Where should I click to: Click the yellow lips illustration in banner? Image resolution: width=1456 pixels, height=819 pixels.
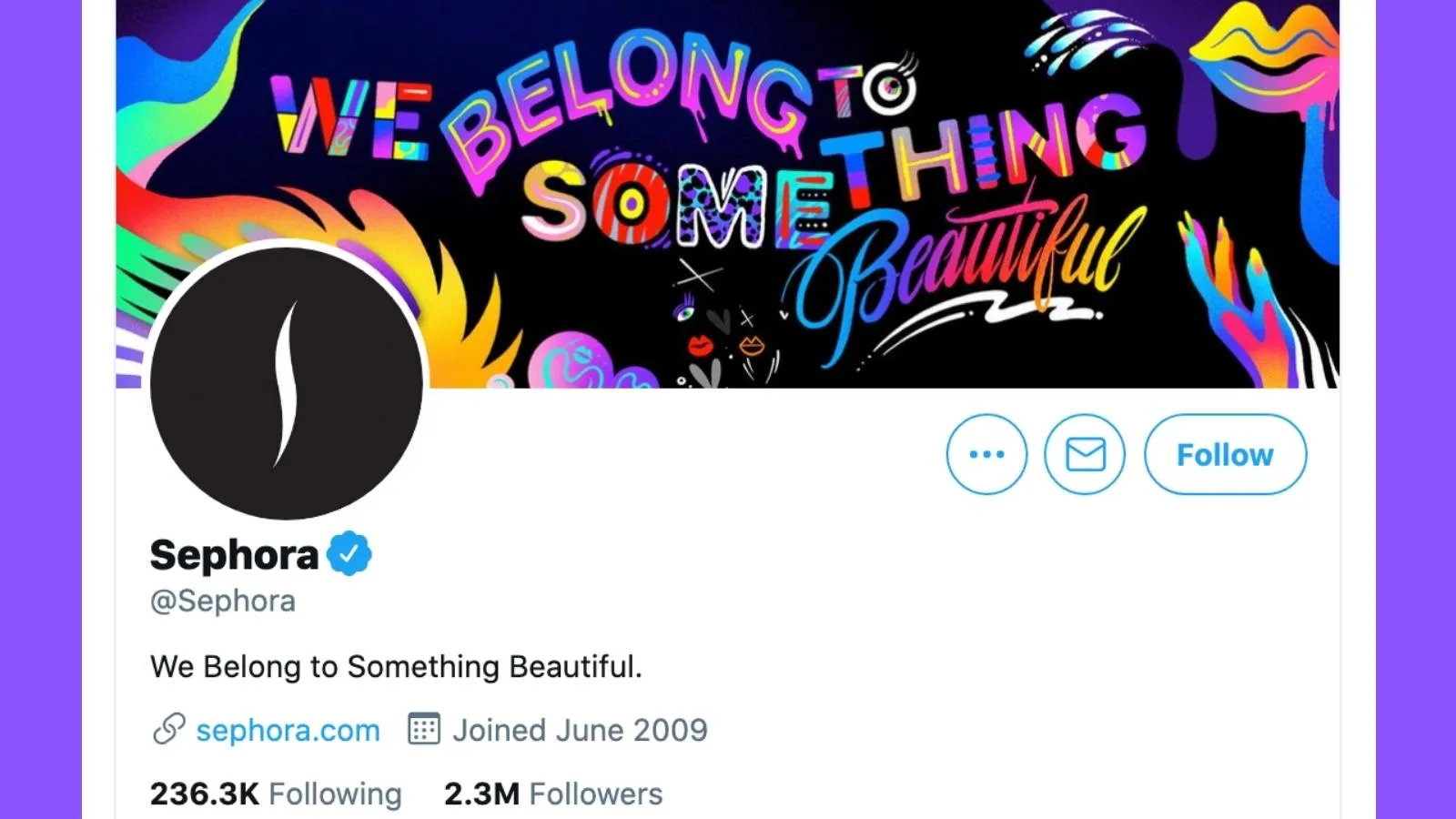coord(1265,55)
